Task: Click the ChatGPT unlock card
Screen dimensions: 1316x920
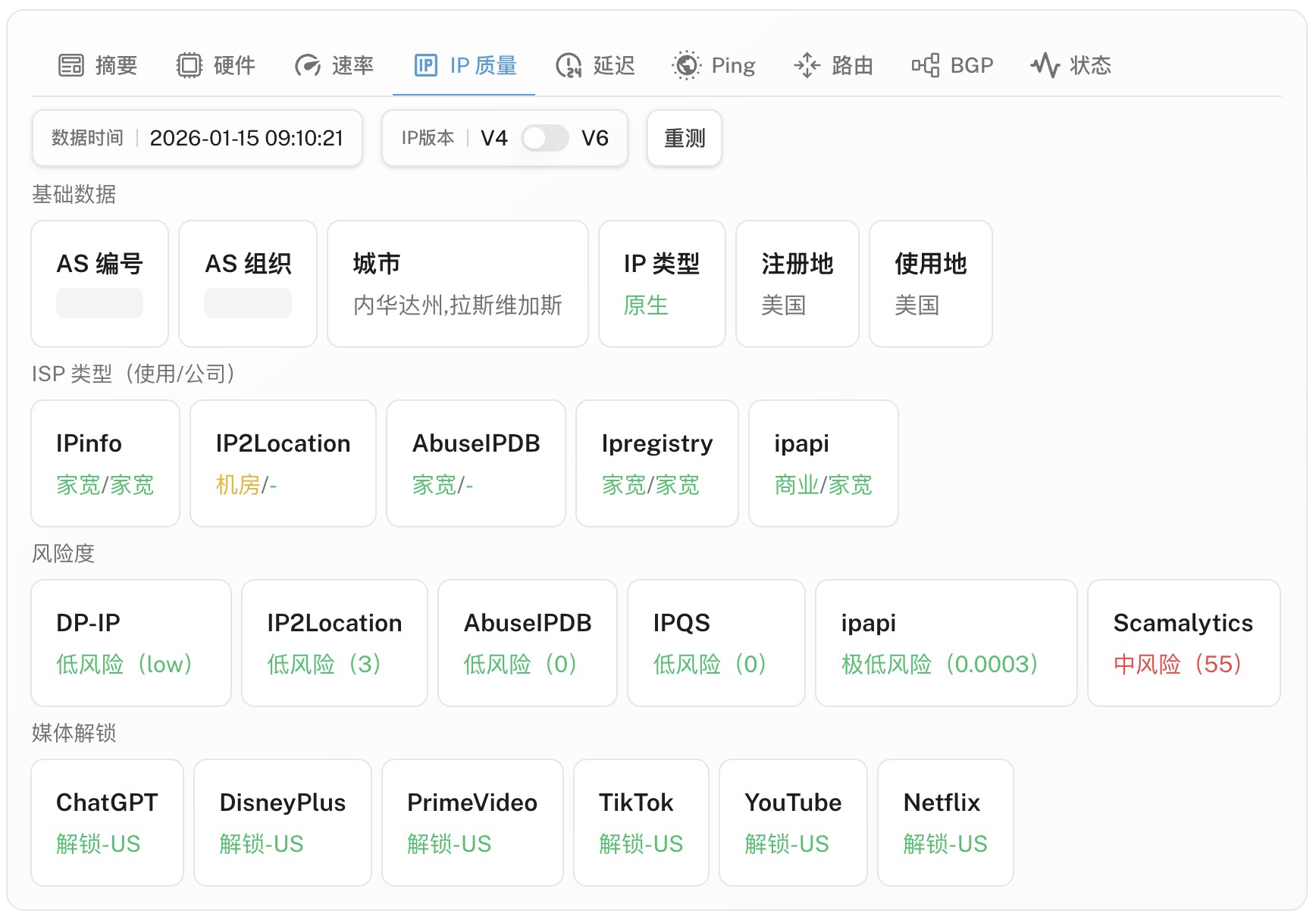Action: pos(107,822)
